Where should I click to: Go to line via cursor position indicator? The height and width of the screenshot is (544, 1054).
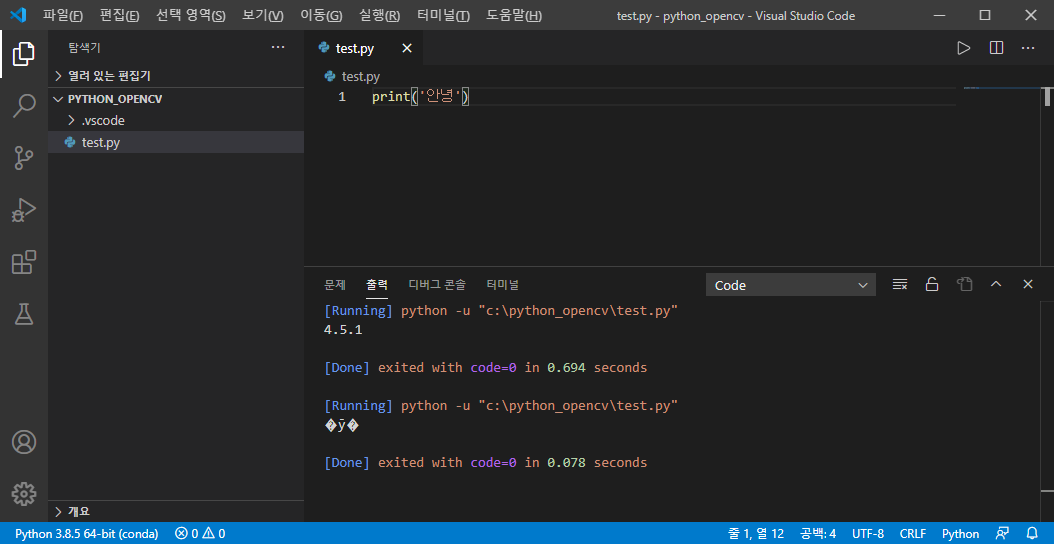756,534
